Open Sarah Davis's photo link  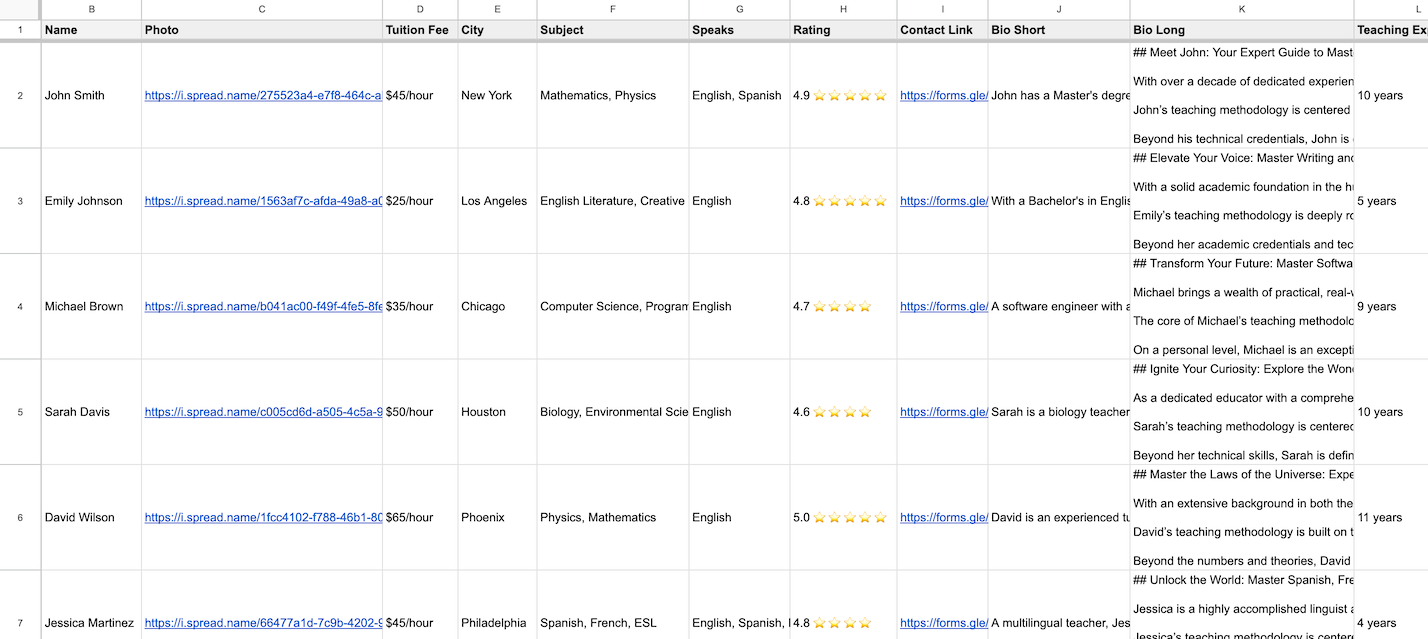point(263,412)
